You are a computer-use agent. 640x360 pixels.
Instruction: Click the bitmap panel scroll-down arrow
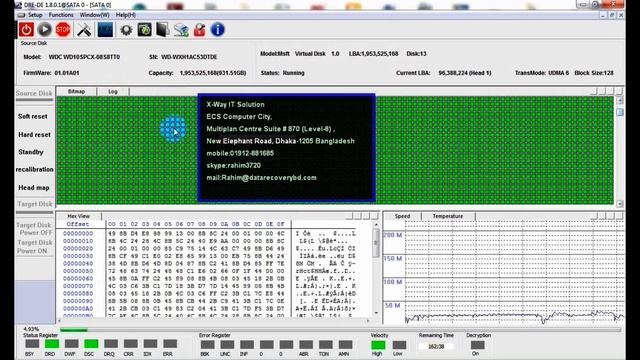(x=620, y=203)
